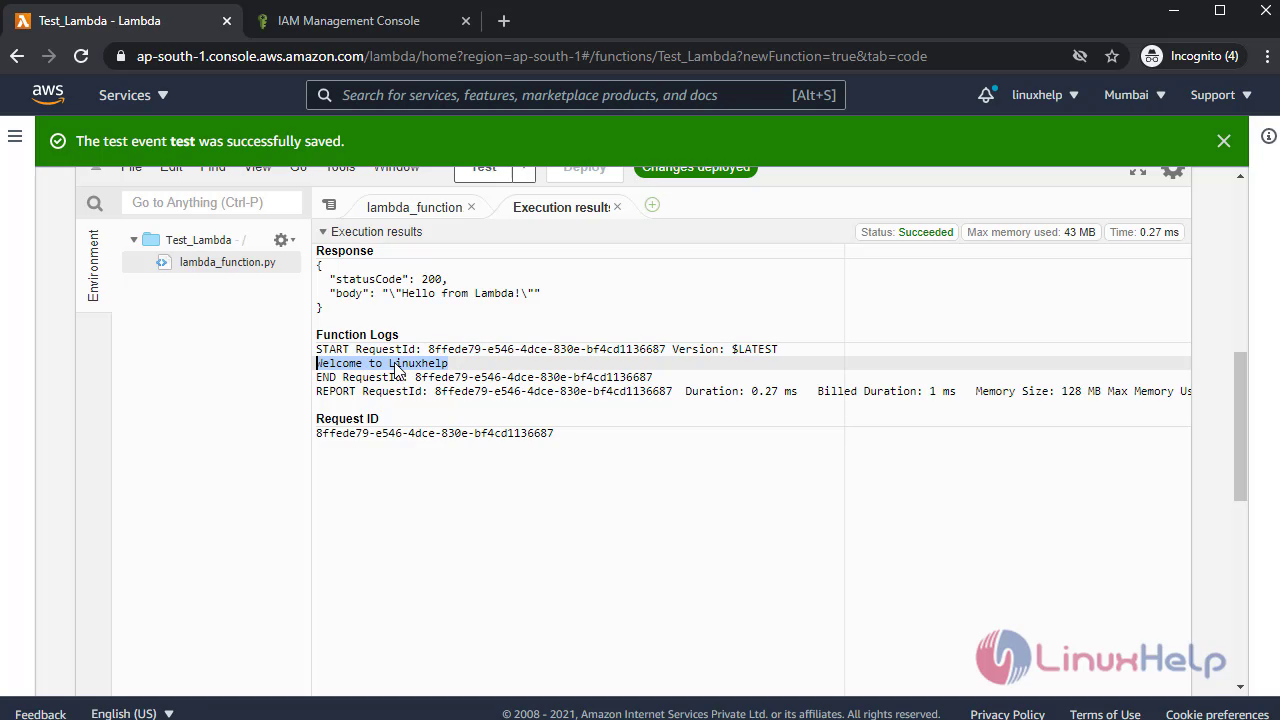
Task: Click the 'END RequestId' log line
Action: (x=484, y=377)
